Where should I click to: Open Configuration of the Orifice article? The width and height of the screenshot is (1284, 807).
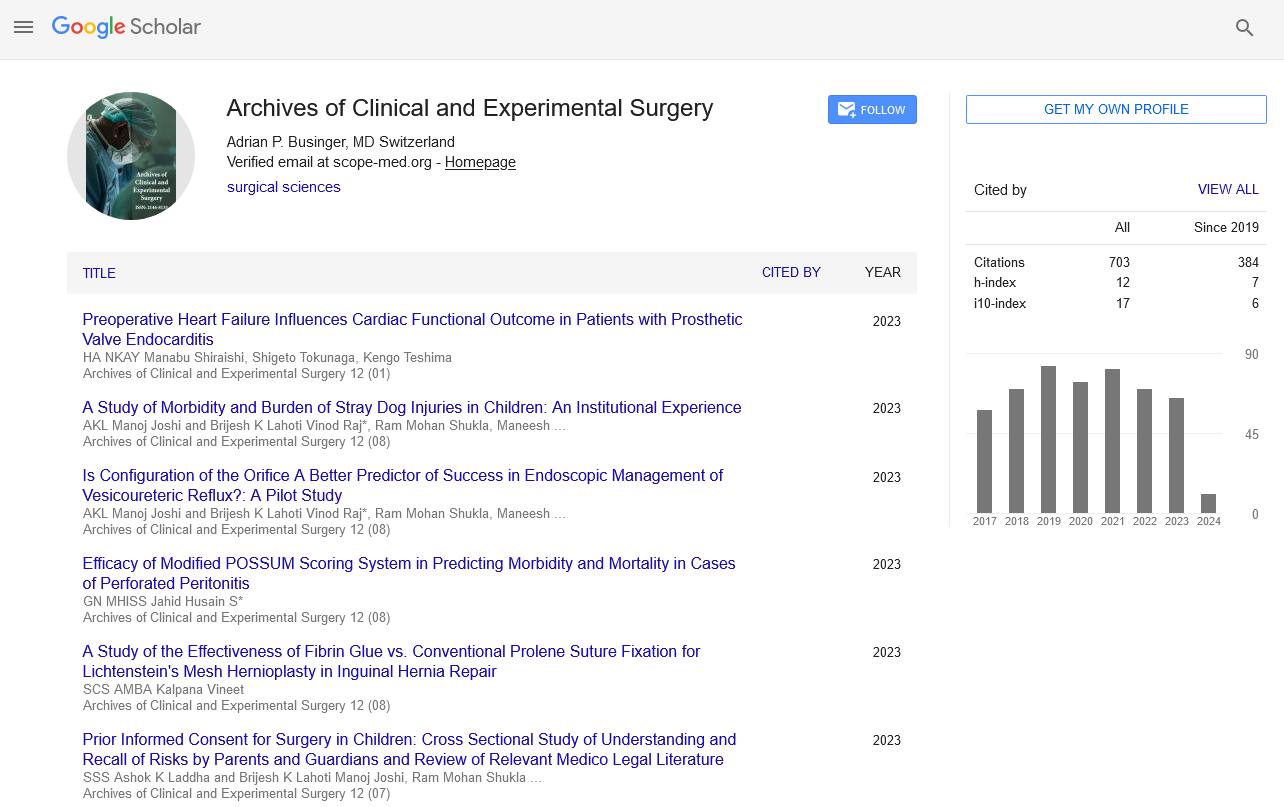(402, 485)
